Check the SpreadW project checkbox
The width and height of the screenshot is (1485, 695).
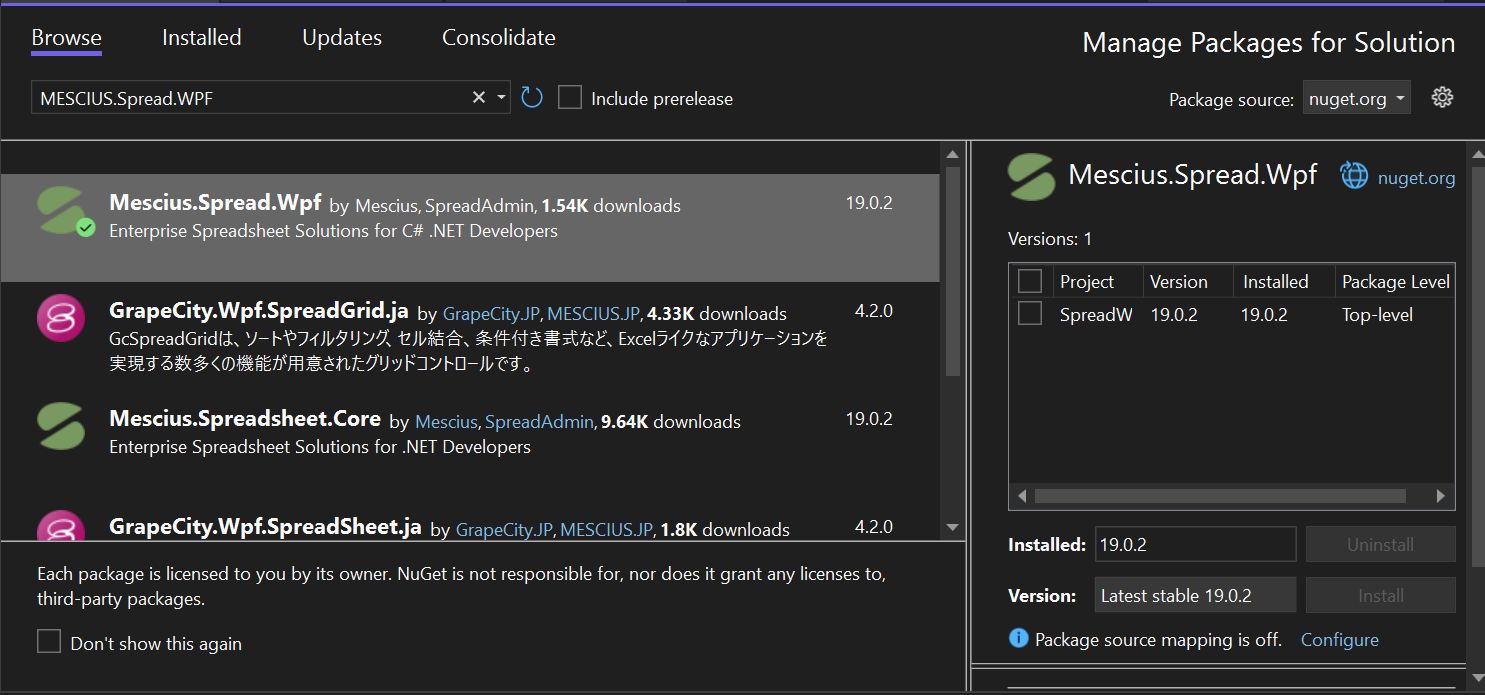coord(1030,314)
